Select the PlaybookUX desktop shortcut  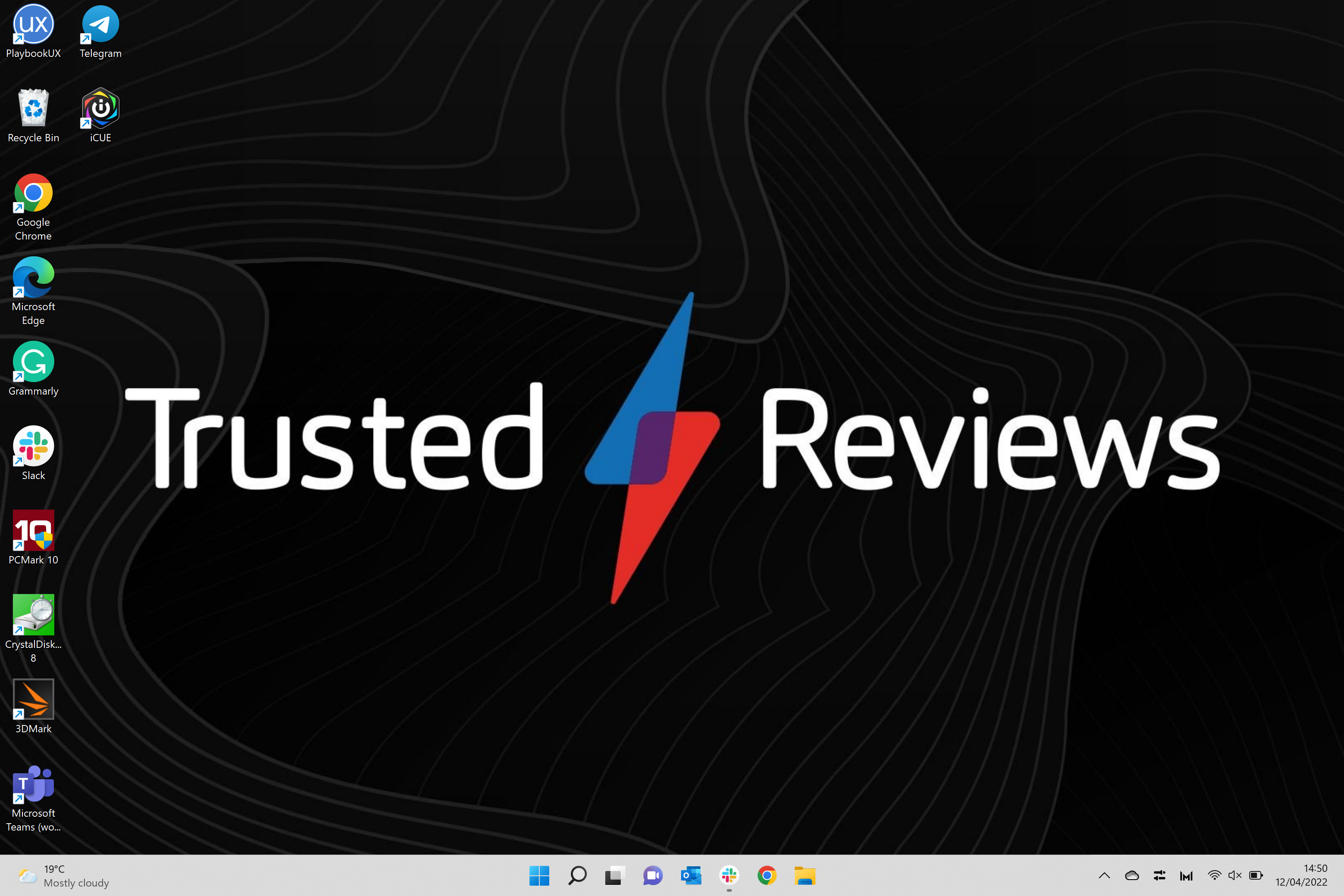tap(33, 31)
